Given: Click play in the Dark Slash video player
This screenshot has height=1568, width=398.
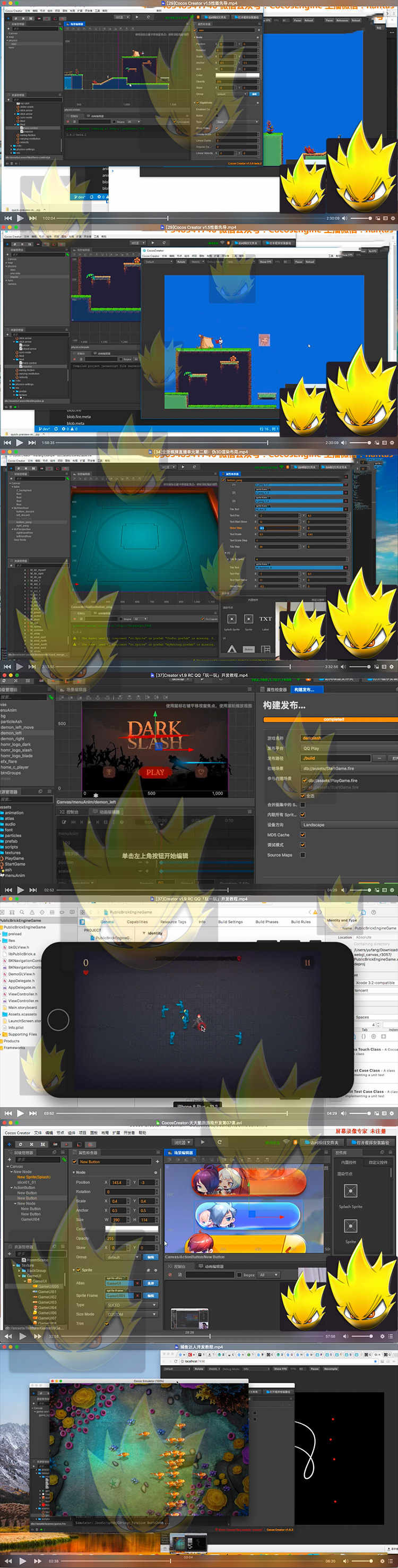Looking at the screenshot, I should [x=20, y=890].
